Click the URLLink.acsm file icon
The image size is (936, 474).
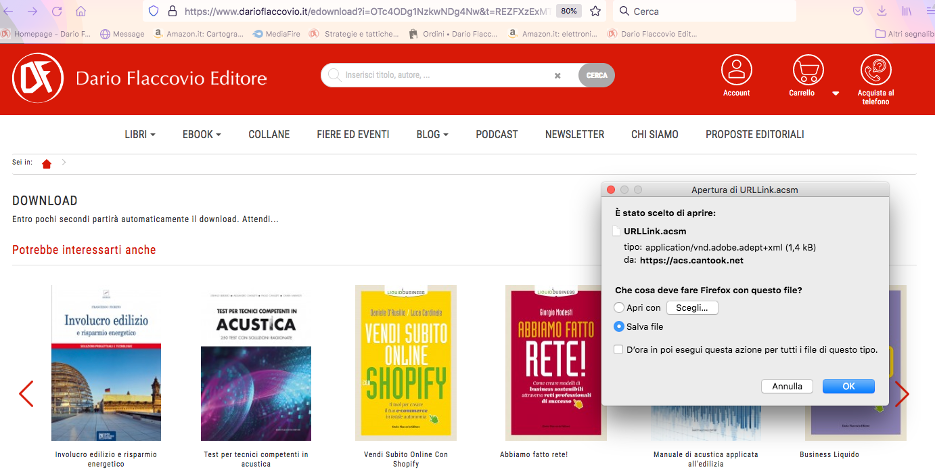(x=617, y=231)
